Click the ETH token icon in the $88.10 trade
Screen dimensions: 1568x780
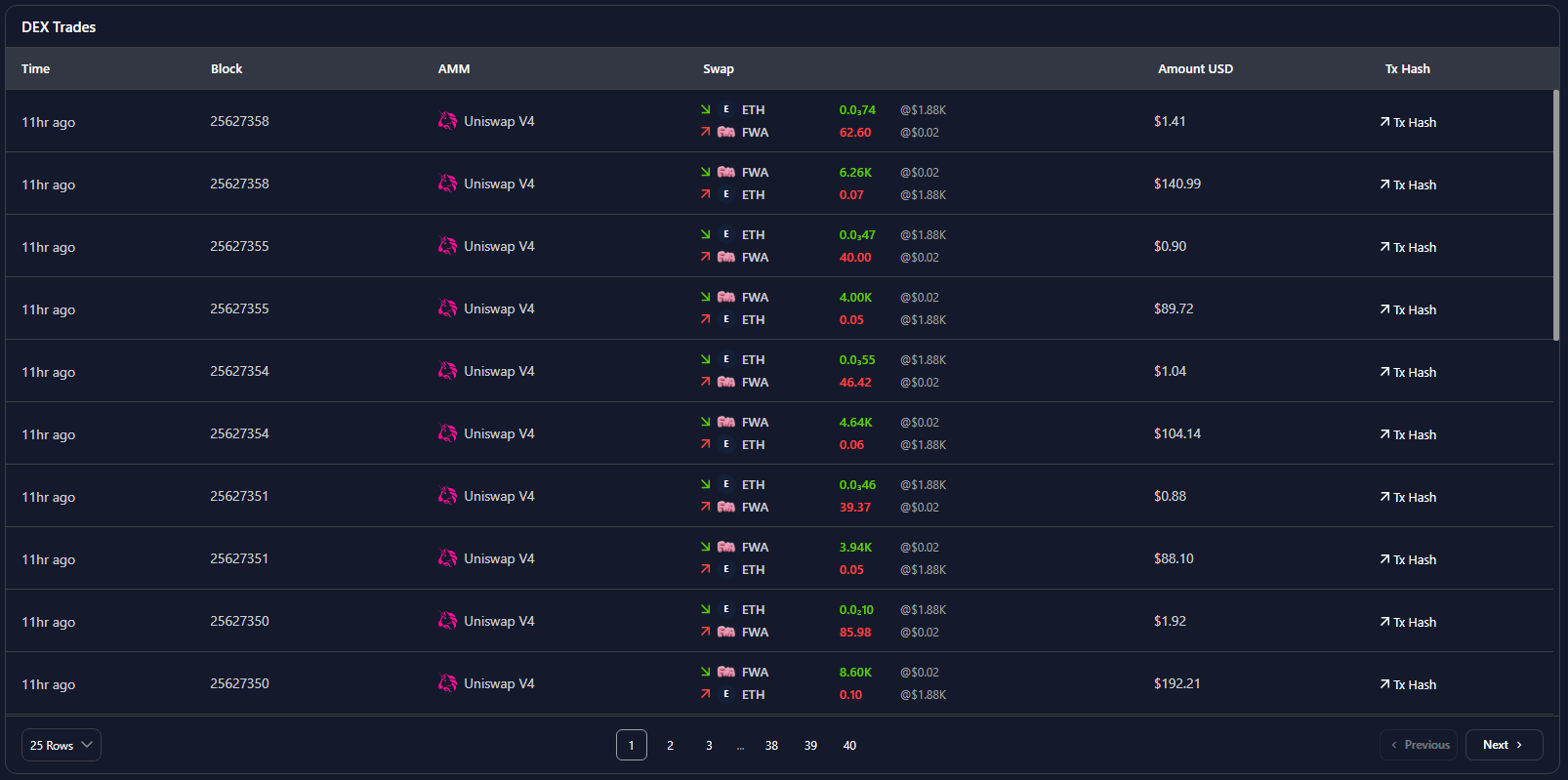[726, 569]
